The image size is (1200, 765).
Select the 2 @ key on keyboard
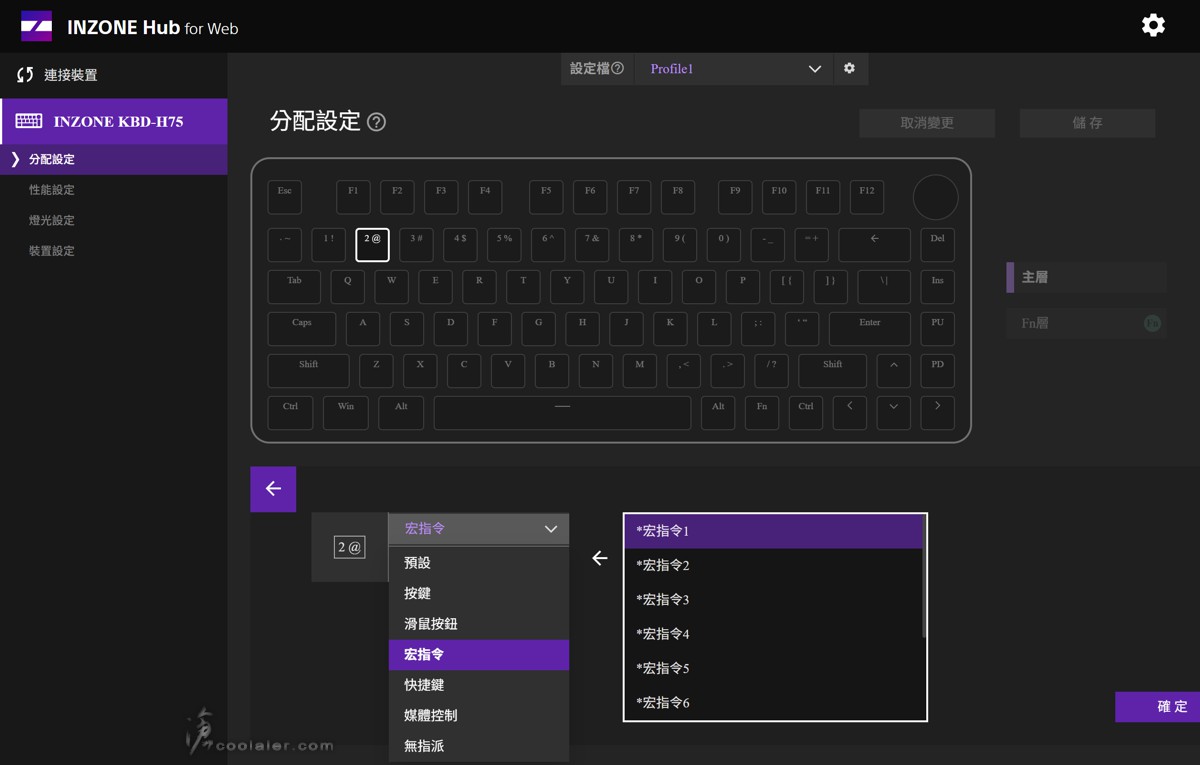click(372, 244)
